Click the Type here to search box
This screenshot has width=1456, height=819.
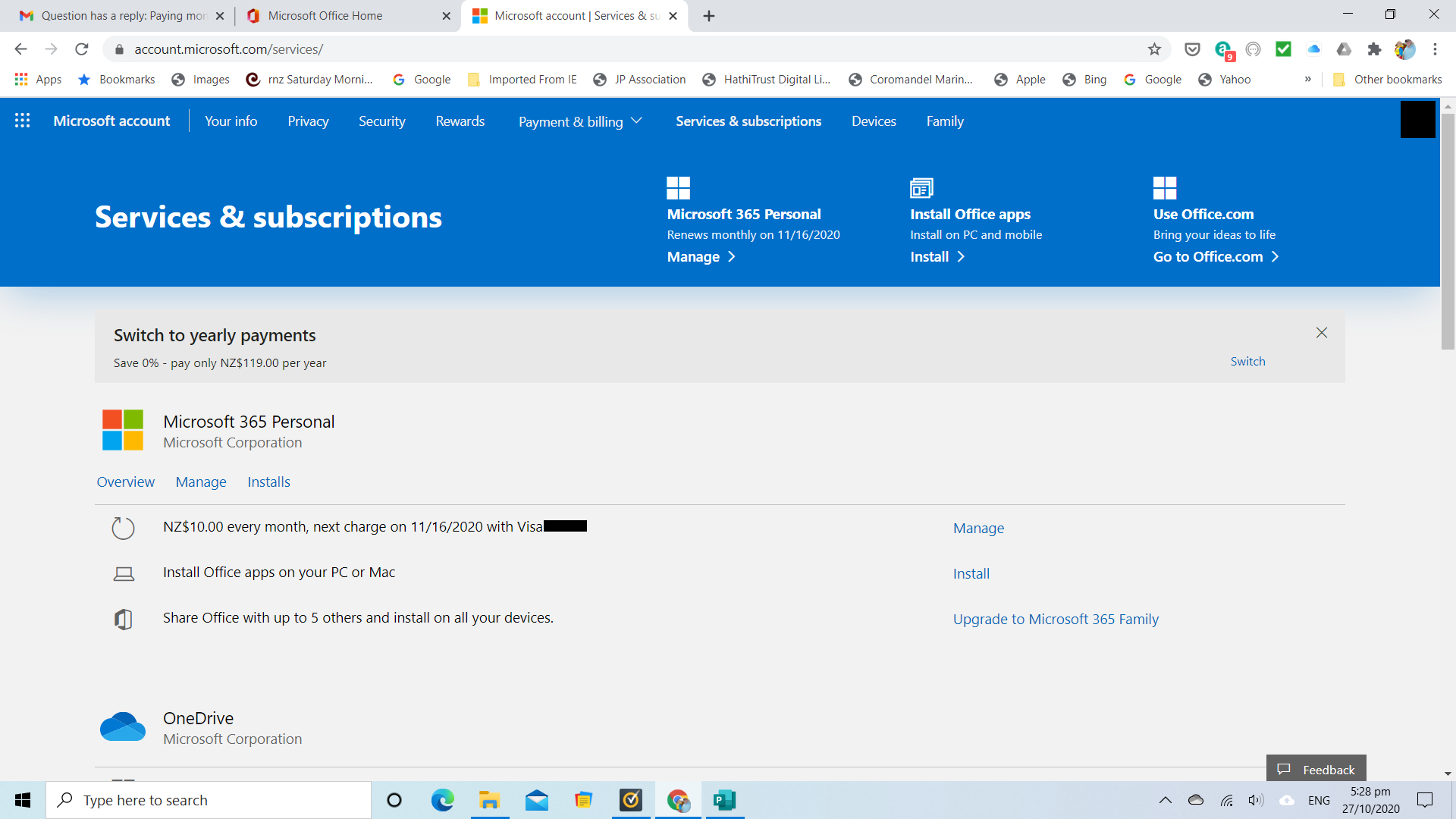pyautogui.click(x=209, y=799)
